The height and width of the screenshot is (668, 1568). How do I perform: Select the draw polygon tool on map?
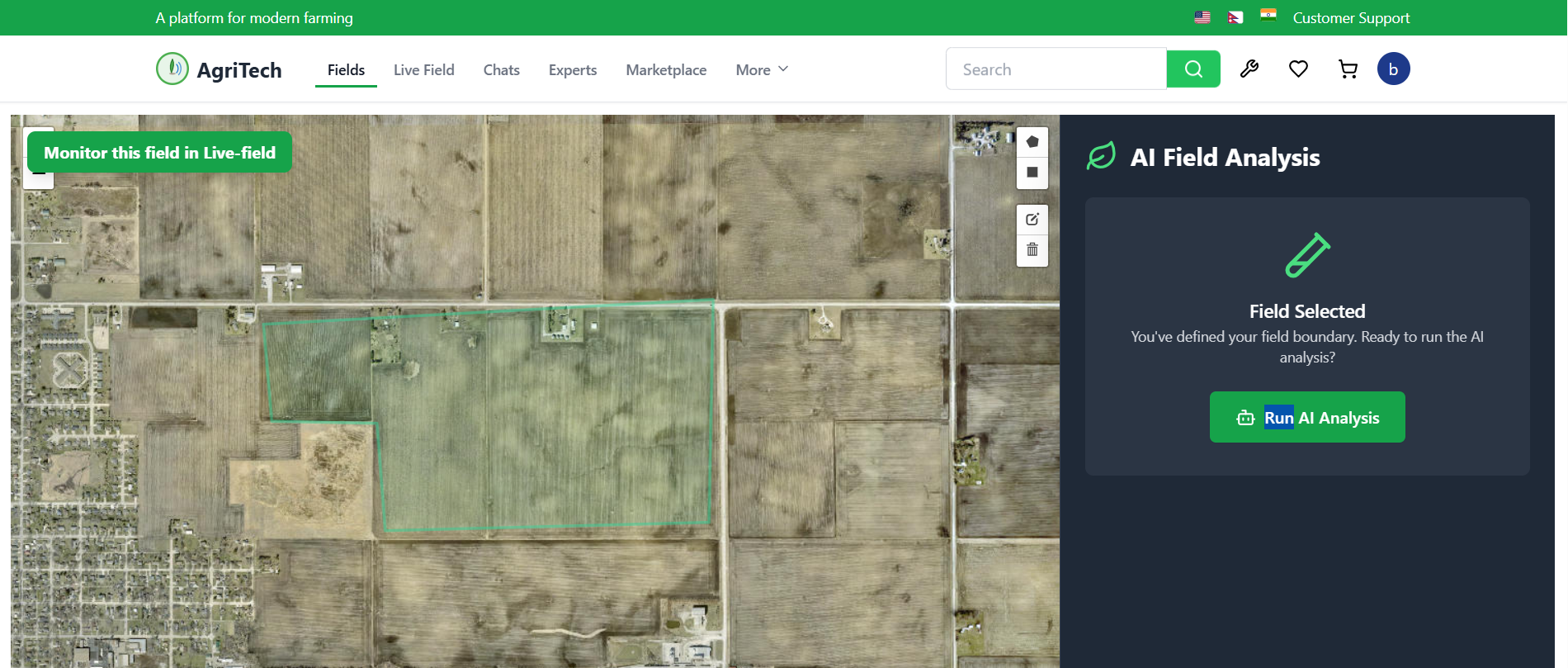(x=1032, y=142)
